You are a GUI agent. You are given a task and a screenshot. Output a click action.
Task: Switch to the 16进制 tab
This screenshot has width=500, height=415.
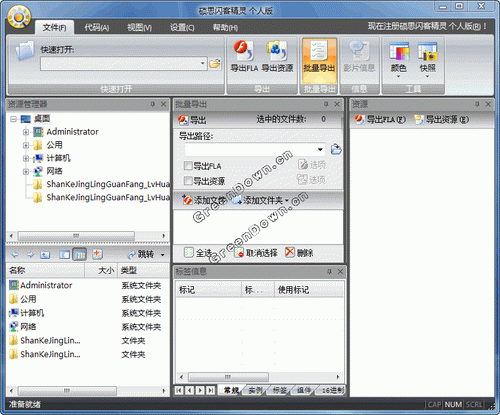pyautogui.click(x=332, y=390)
